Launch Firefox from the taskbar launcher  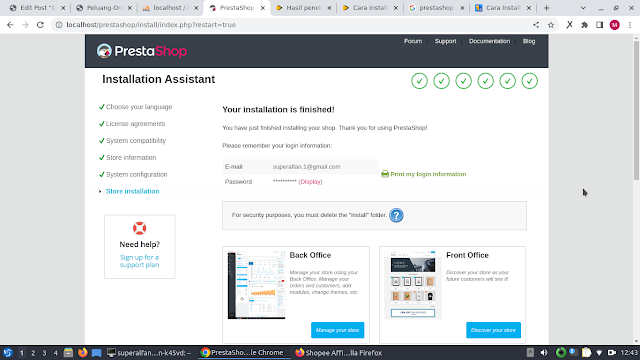click(82, 353)
